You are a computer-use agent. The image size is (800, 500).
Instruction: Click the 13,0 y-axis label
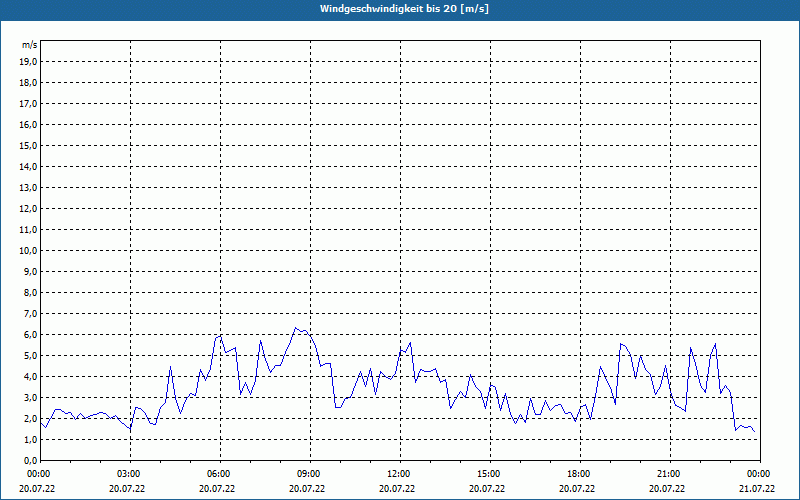tap(28, 187)
